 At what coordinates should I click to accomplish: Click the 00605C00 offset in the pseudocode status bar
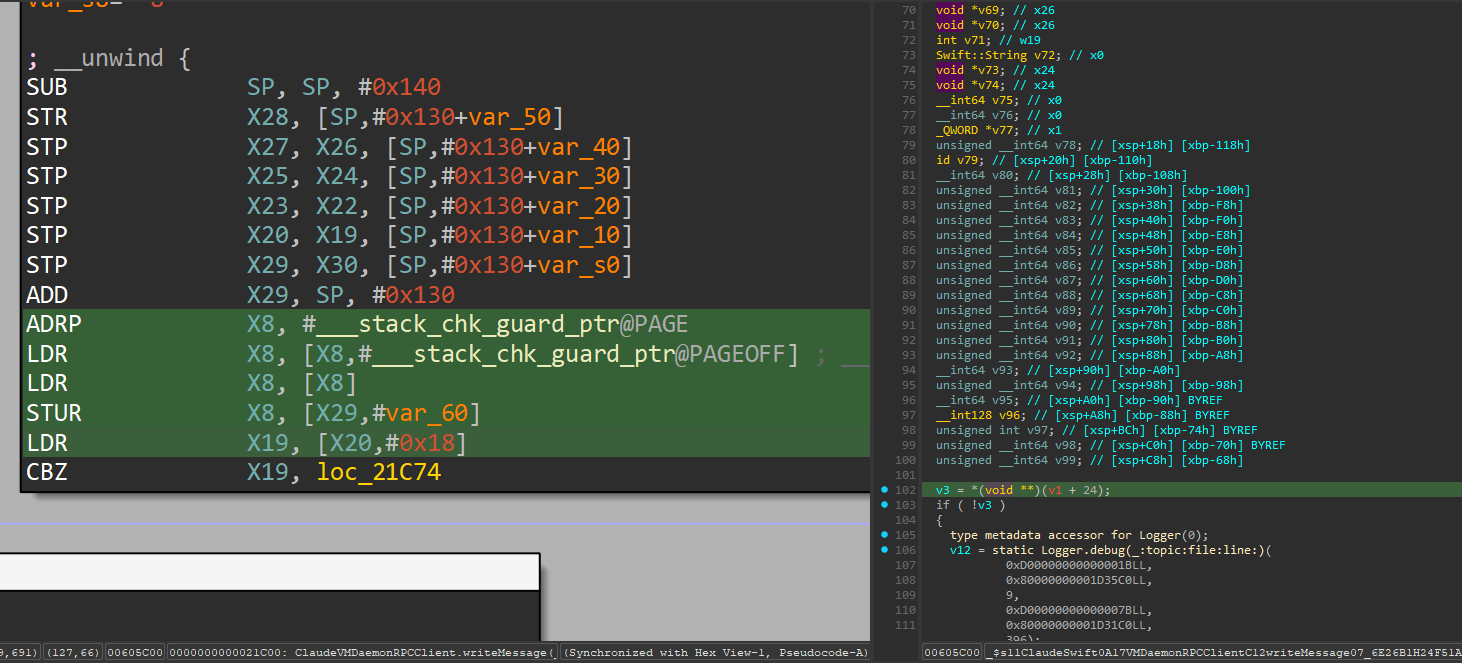[x=950, y=653]
